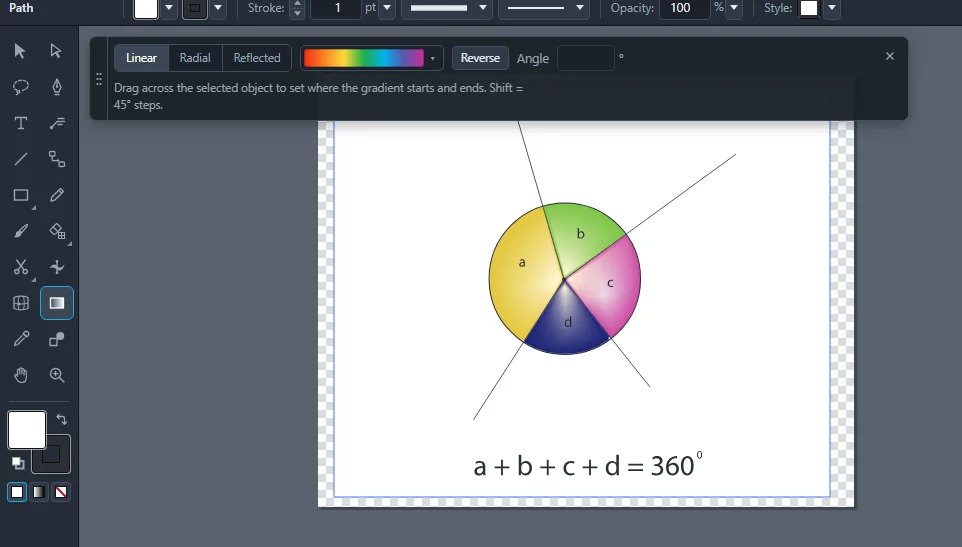Screen dimensions: 962x547
Task: Activate the Text tool
Action: pos(21,123)
